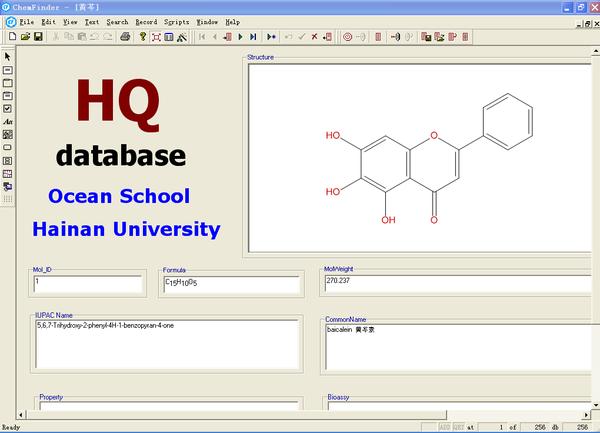The image size is (600, 433).
Task: Open the Window menu
Action: coord(207,22)
